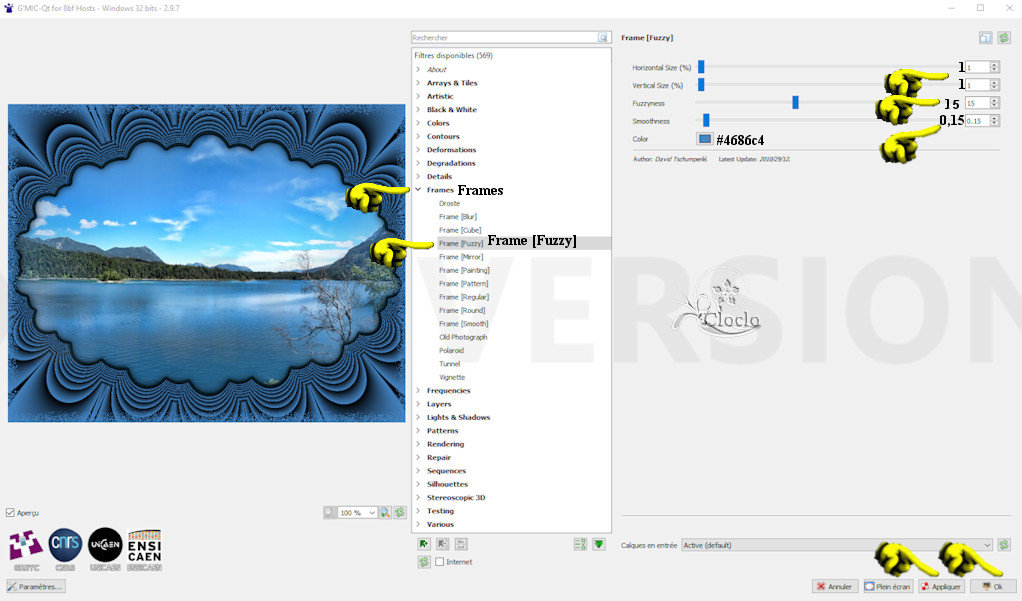Screen dimensions: 1022x601
Task: Enable the Internet checkbox
Action: (x=440, y=562)
